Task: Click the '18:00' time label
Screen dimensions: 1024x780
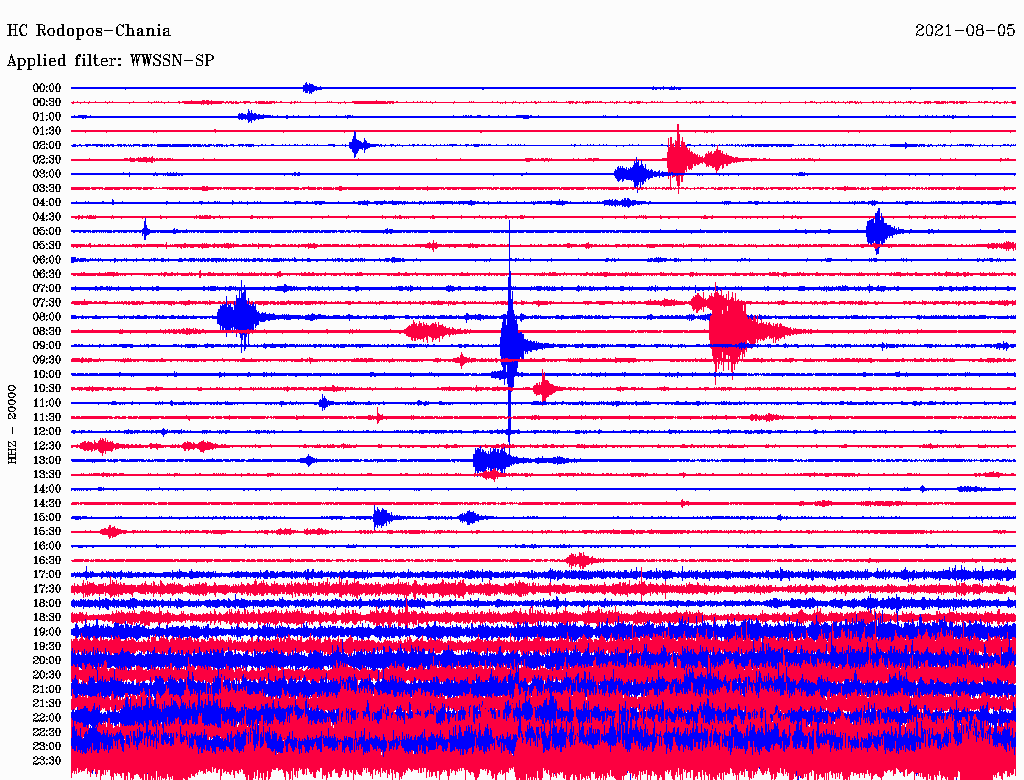Action: pos(47,604)
